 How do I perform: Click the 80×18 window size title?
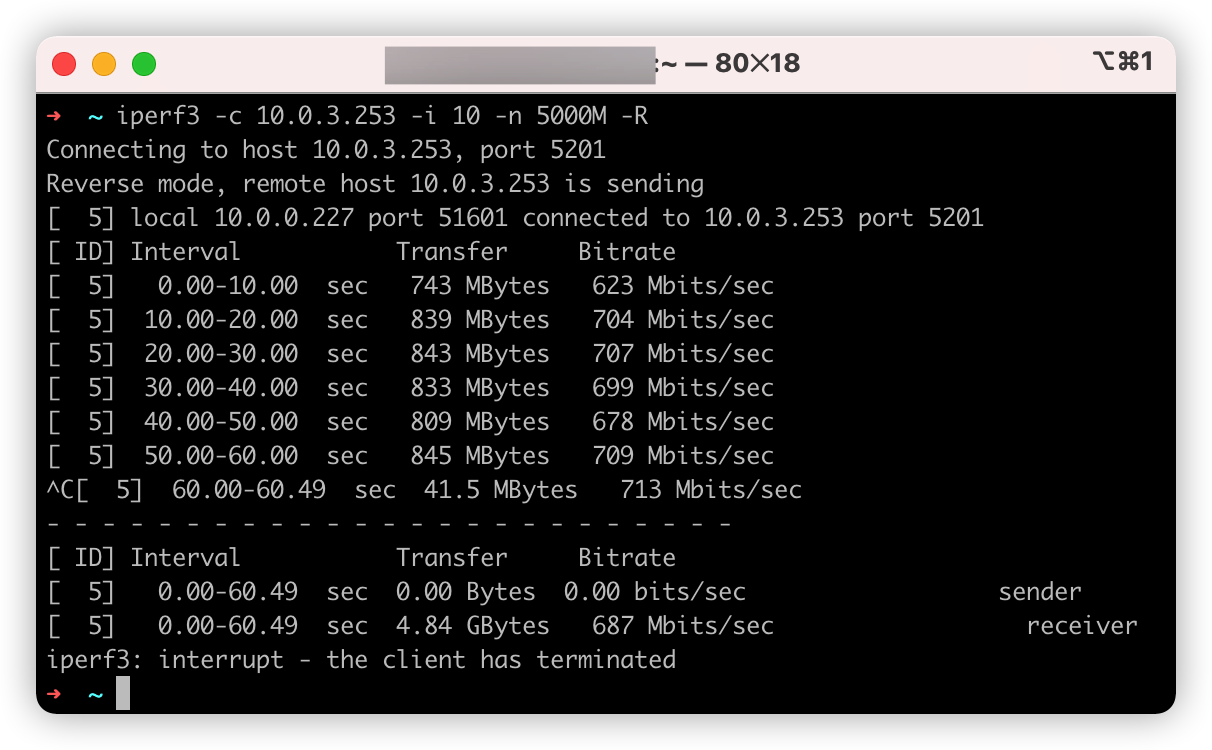tap(757, 64)
